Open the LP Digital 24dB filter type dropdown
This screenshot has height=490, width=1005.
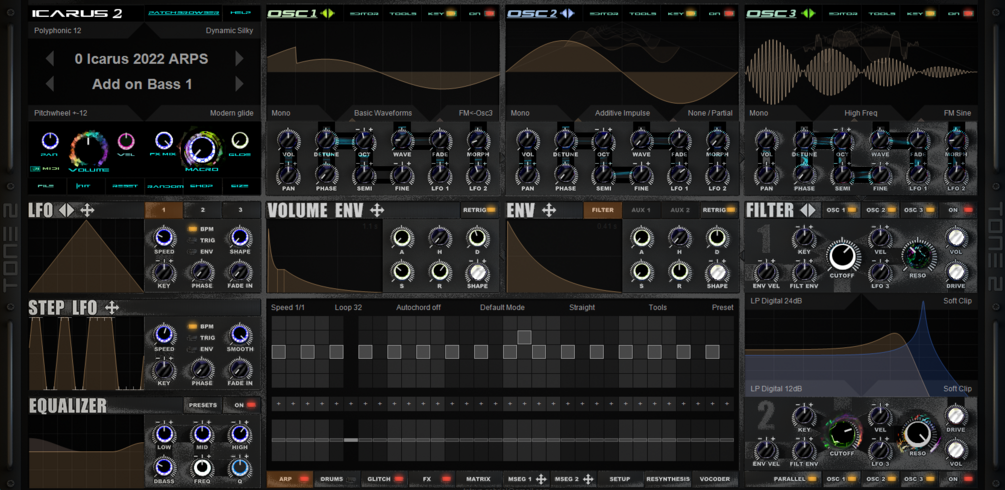pos(776,301)
